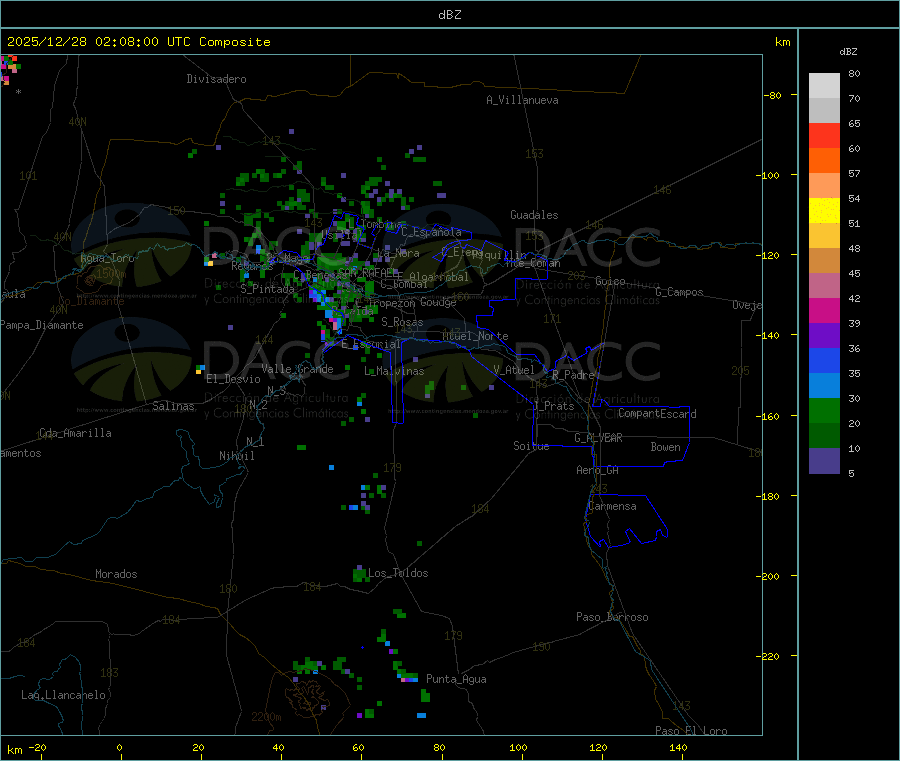Click the El_Desvio location label

(x=233, y=379)
